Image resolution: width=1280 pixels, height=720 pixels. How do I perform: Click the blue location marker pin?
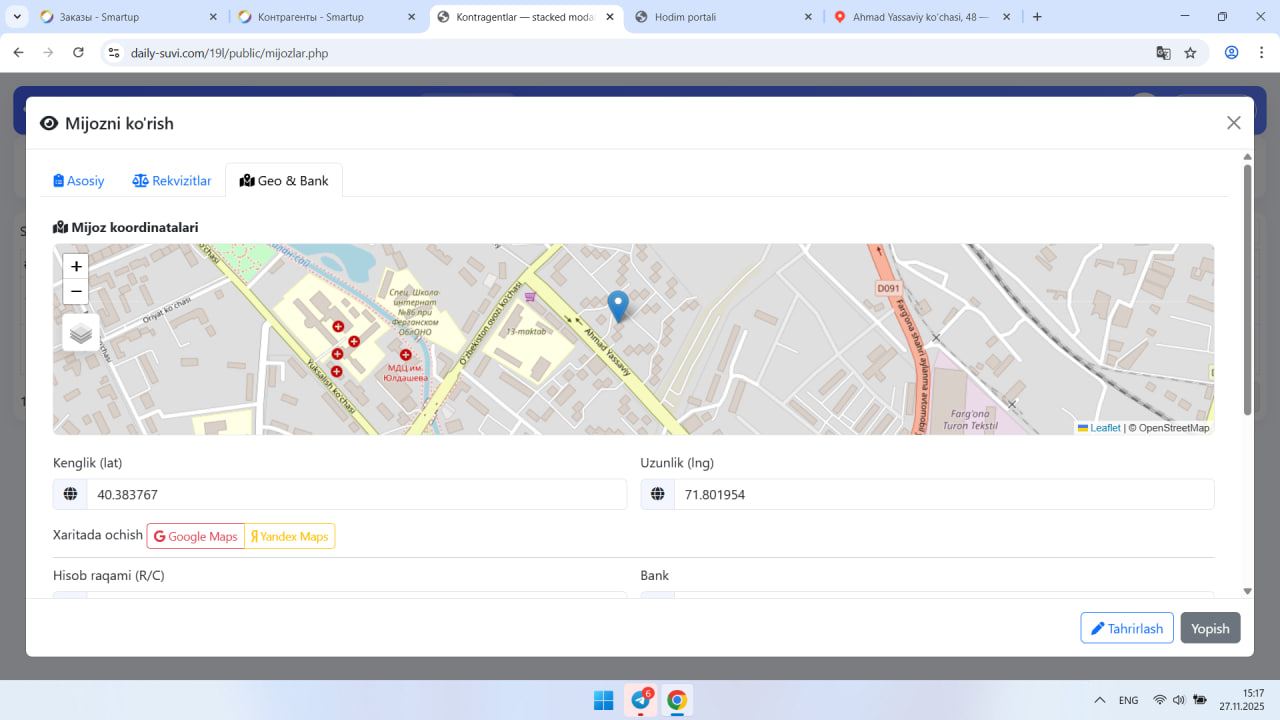(618, 304)
